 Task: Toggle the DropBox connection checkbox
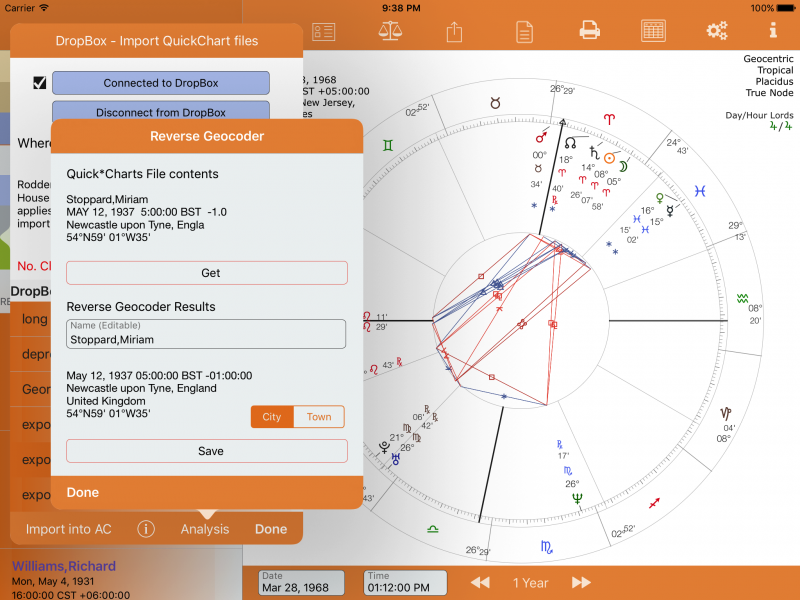click(40, 83)
